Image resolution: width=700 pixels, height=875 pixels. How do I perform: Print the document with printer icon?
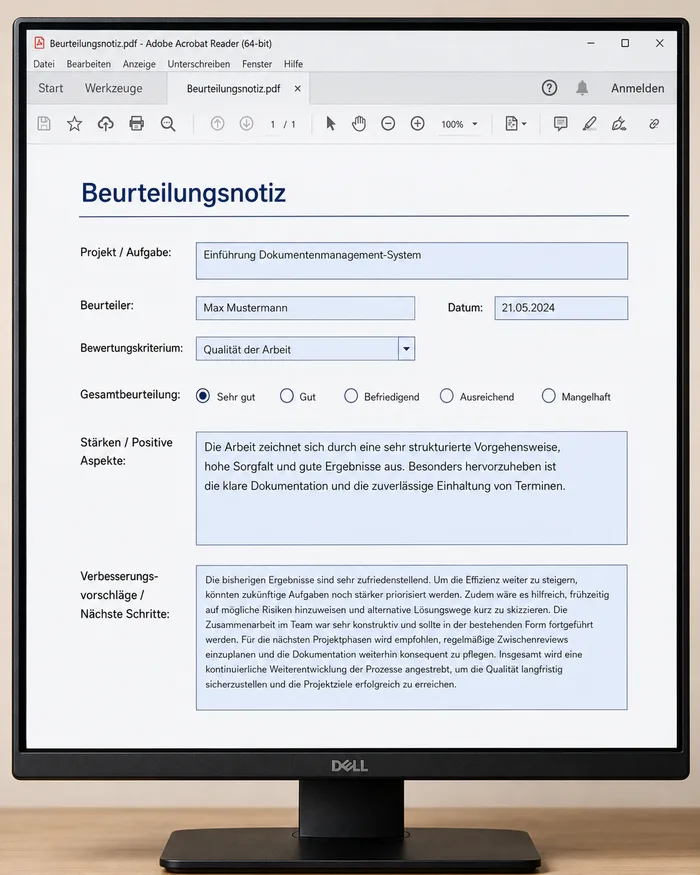pos(137,124)
